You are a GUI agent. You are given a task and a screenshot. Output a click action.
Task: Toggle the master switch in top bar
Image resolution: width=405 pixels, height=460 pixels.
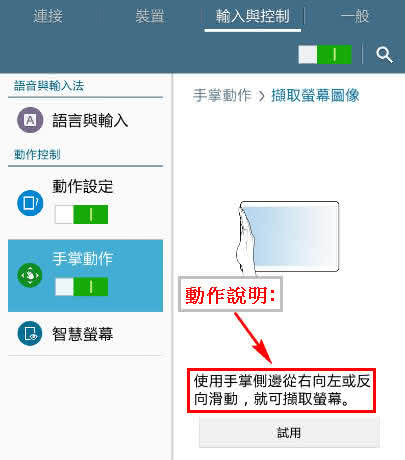coord(325,54)
